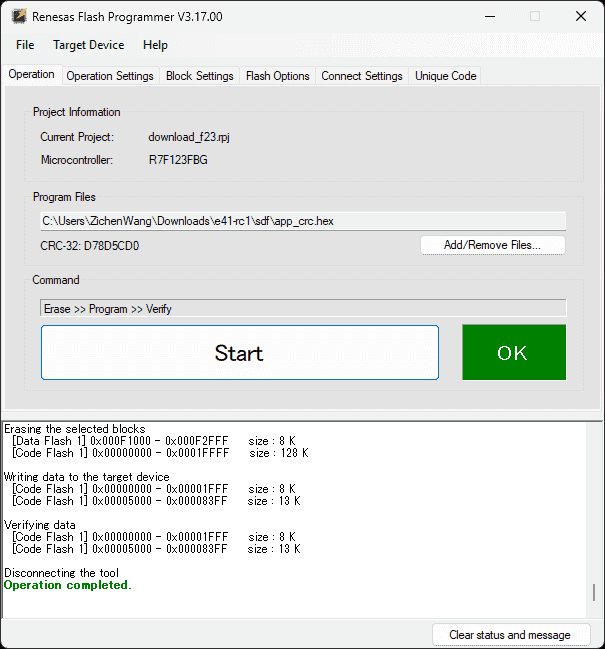Viewport: 605px width, 649px height.
Task: Select the Connect Settings tab
Action: point(361,76)
